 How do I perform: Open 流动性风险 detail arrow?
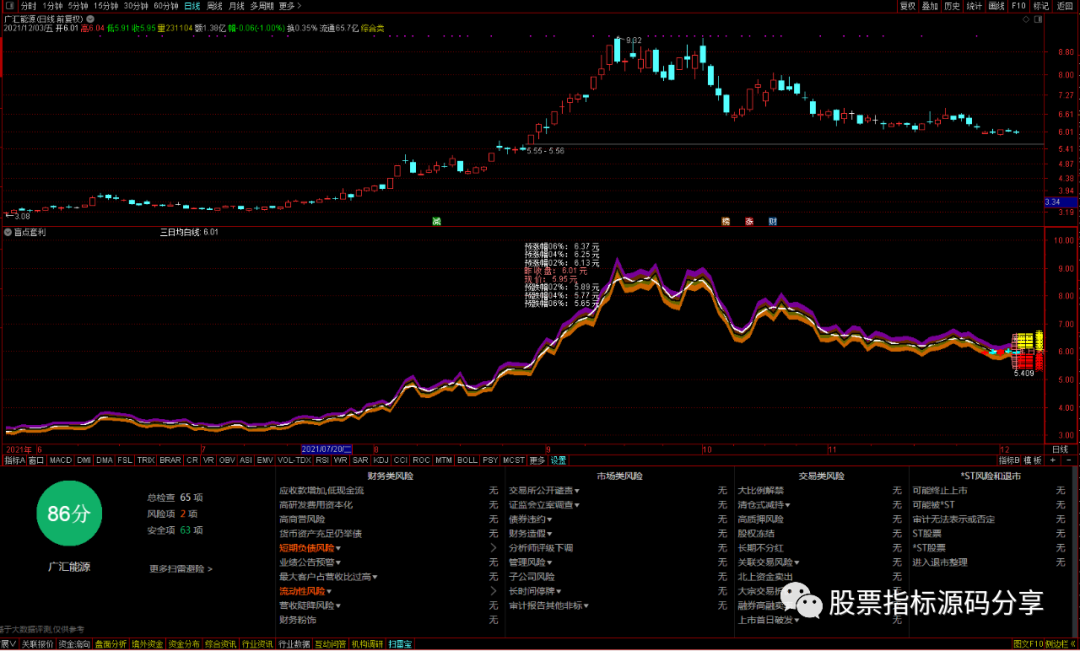[493, 591]
